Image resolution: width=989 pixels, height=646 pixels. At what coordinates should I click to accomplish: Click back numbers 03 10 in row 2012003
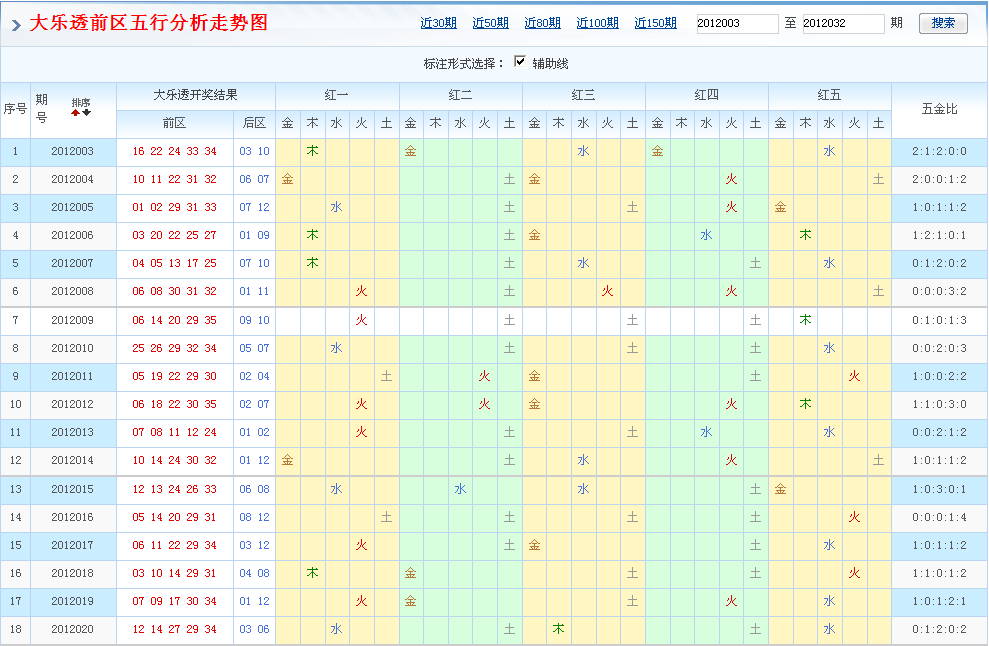click(x=254, y=151)
